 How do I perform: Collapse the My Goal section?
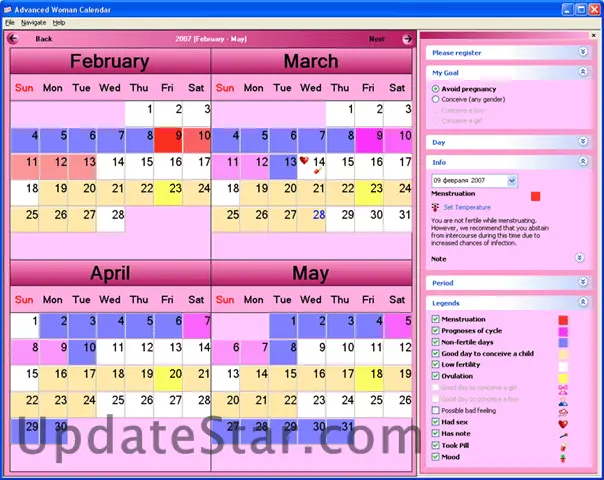[583, 72]
